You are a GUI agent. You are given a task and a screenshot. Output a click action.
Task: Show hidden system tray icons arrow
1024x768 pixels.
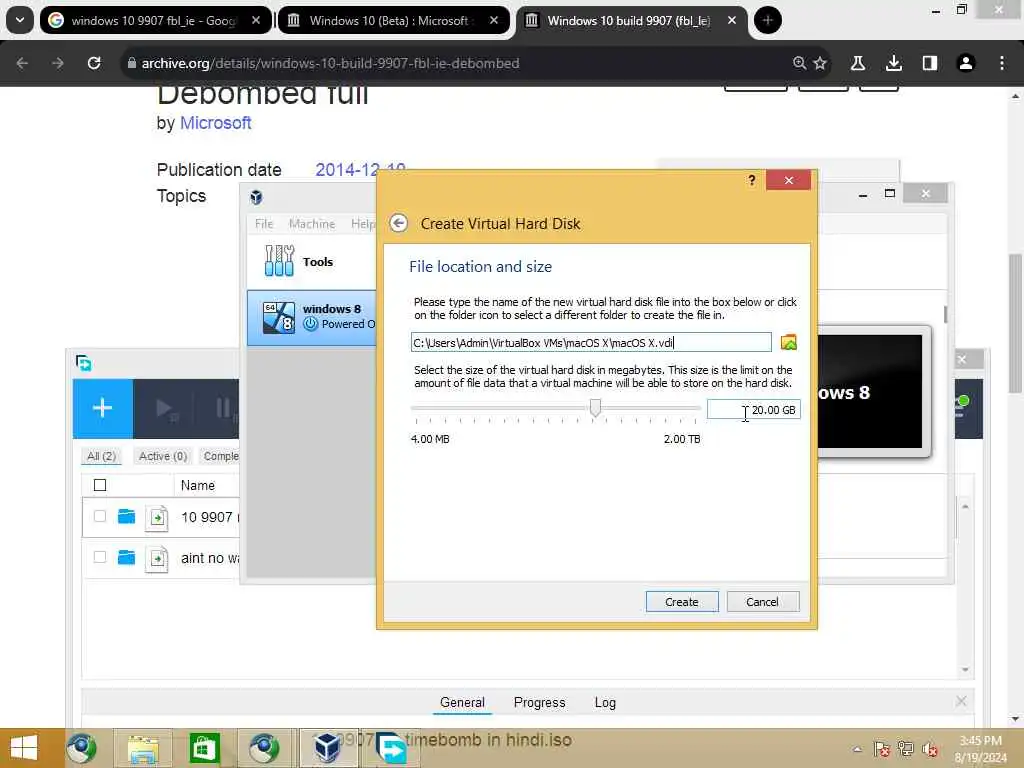point(857,749)
